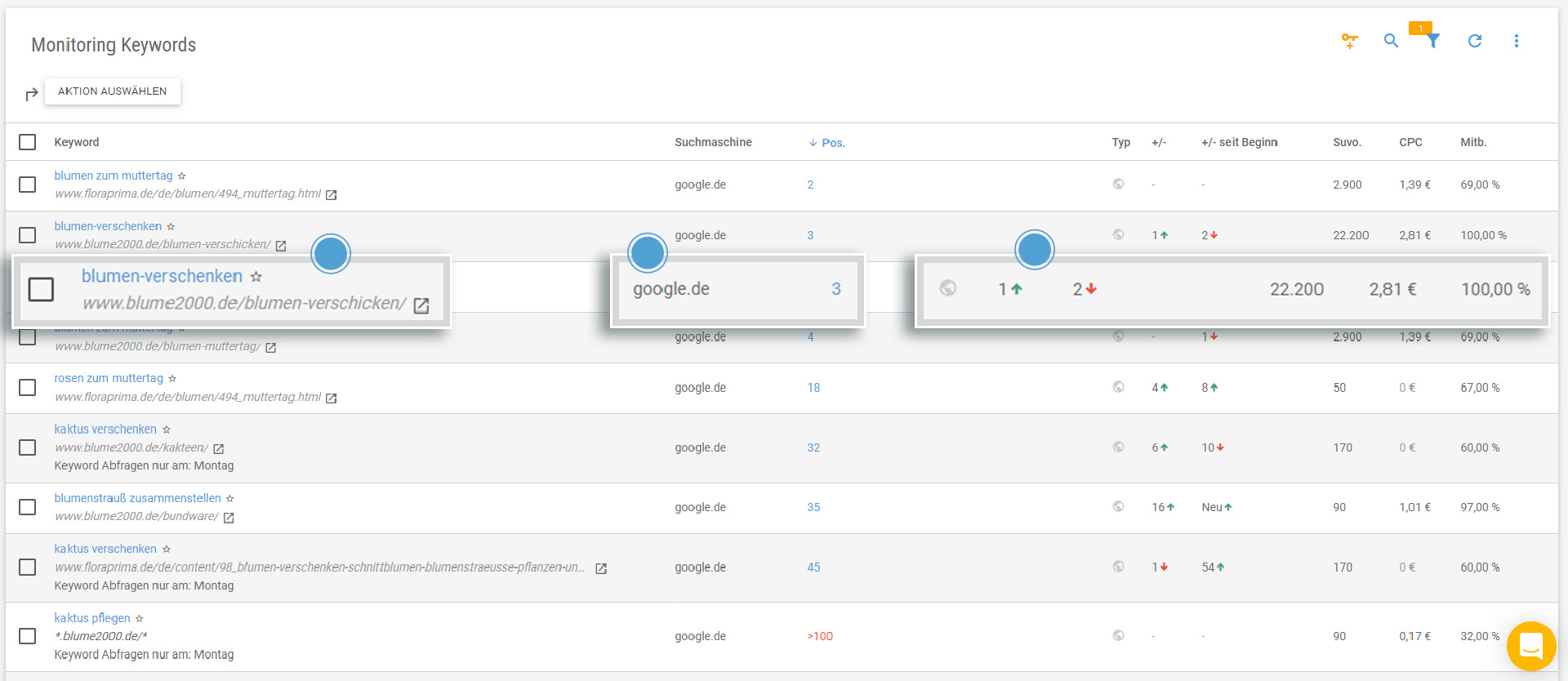Toggle the select-all checkbox in header
Image resolution: width=1568 pixels, height=681 pixels.
tap(28, 142)
